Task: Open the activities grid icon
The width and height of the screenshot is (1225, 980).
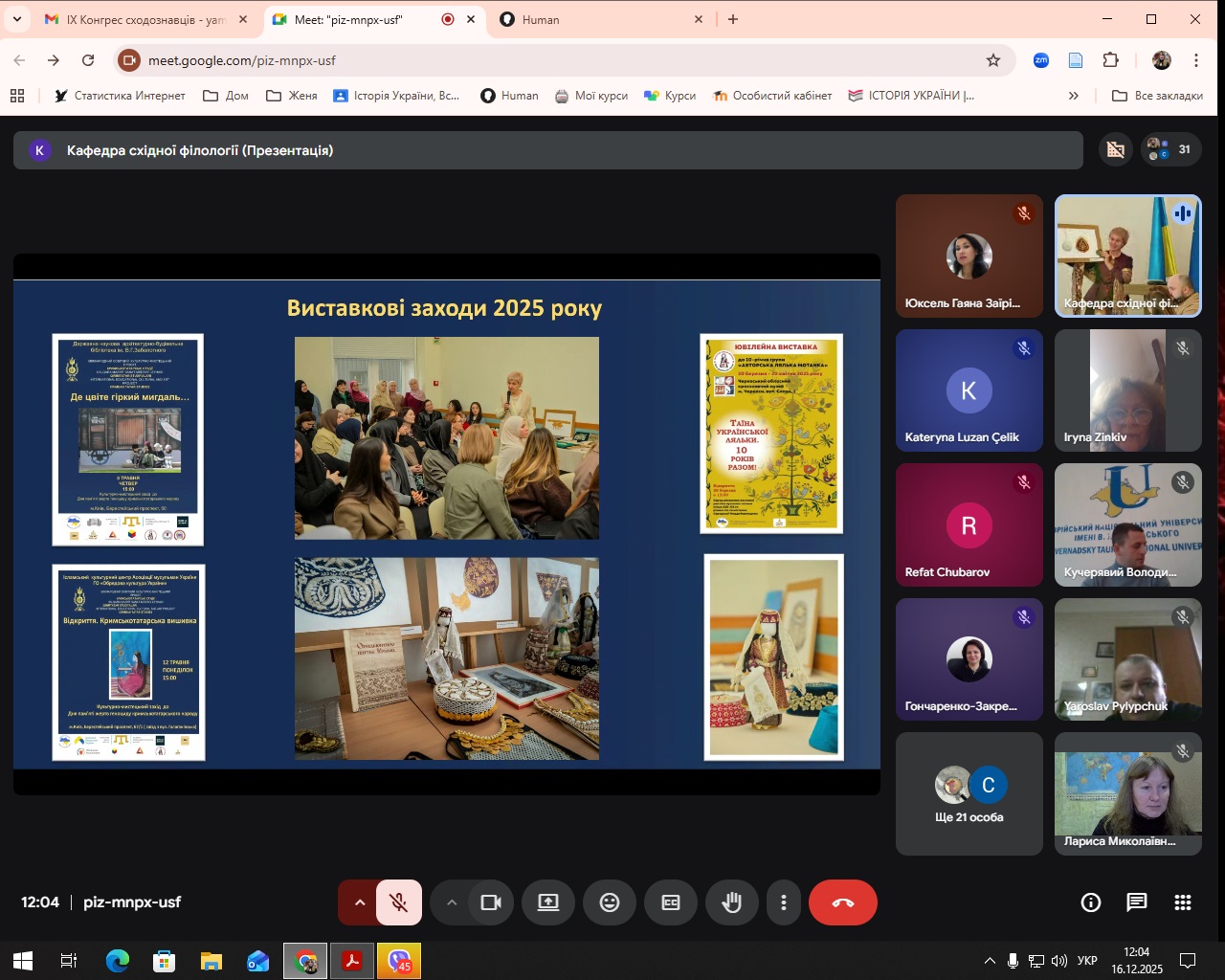Action: point(1183,902)
